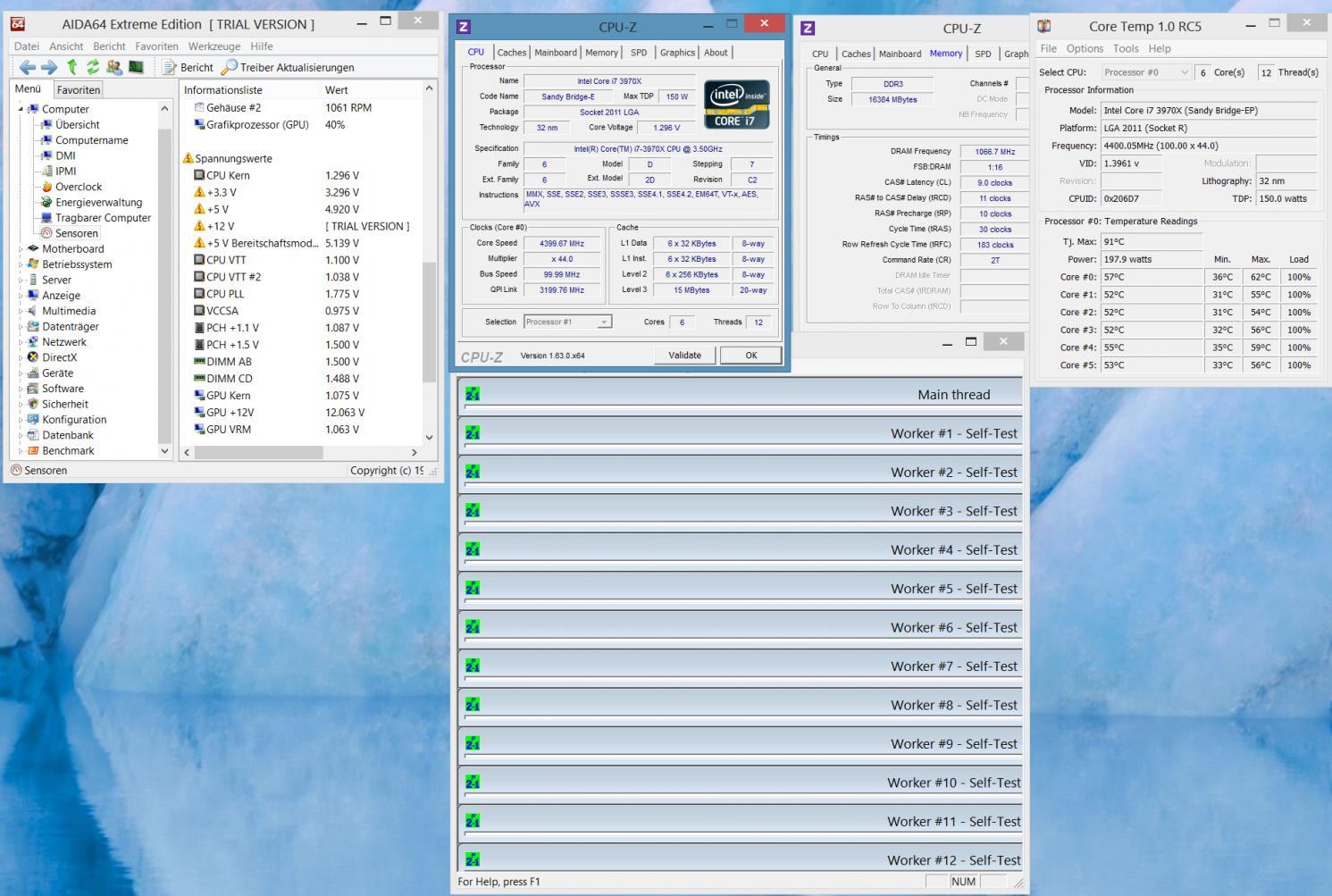Select Tragbarer Computer tree item
This screenshot has height=896, width=1332.
click(x=103, y=217)
